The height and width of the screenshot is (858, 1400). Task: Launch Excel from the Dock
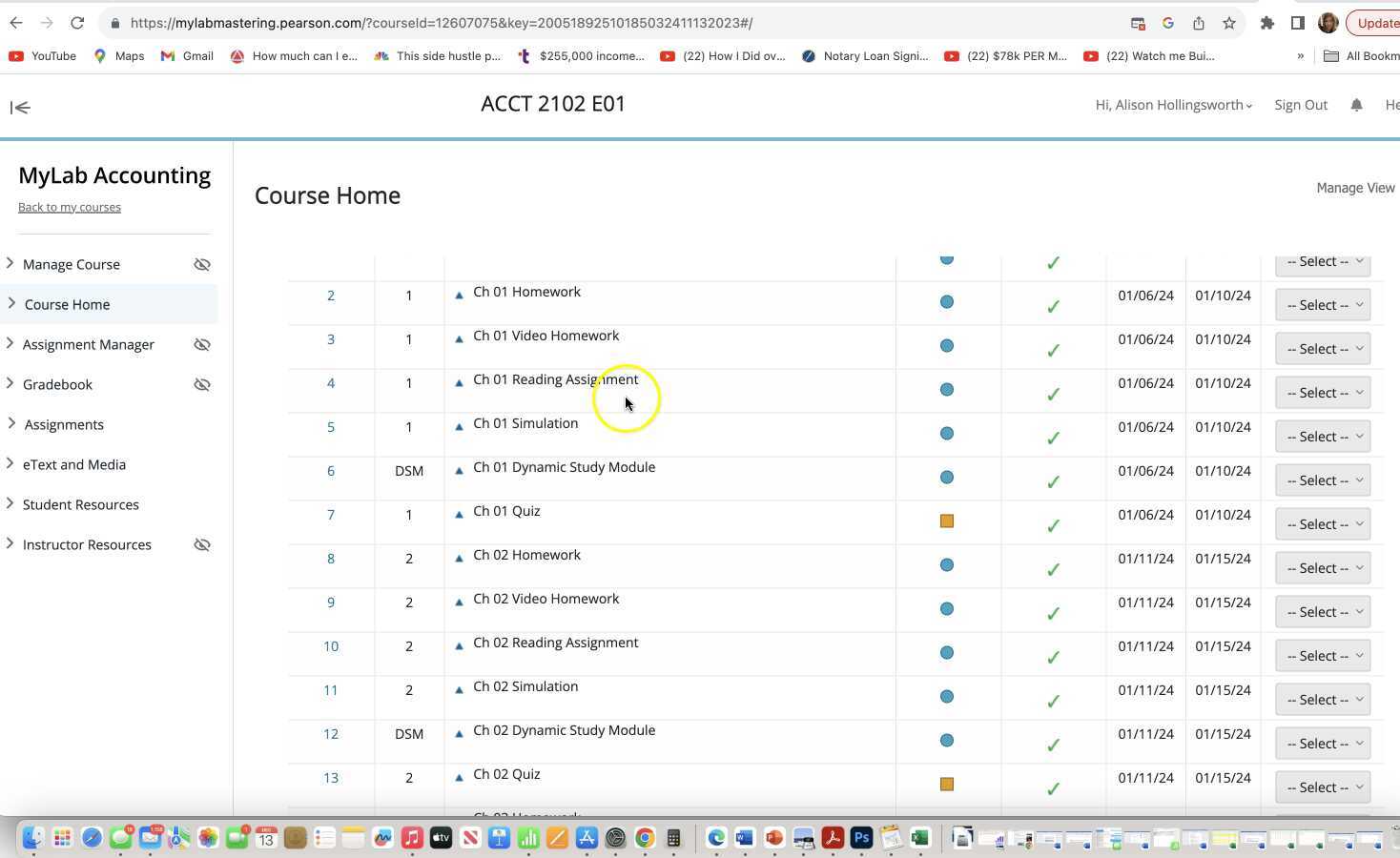pyautogui.click(x=919, y=838)
